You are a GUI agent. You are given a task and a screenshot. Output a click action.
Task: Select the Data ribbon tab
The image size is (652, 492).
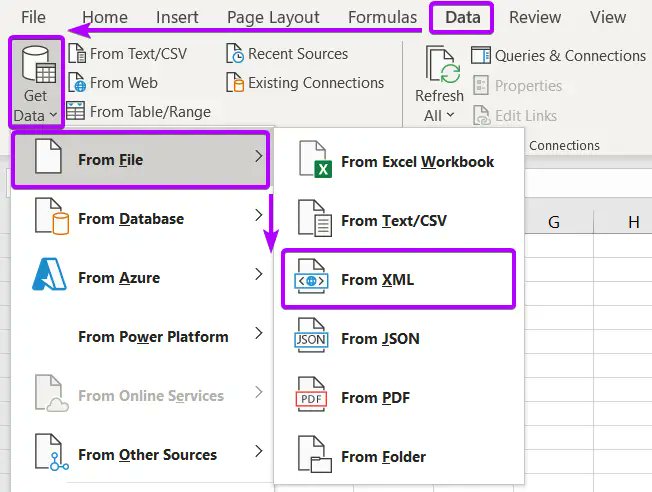[463, 17]
